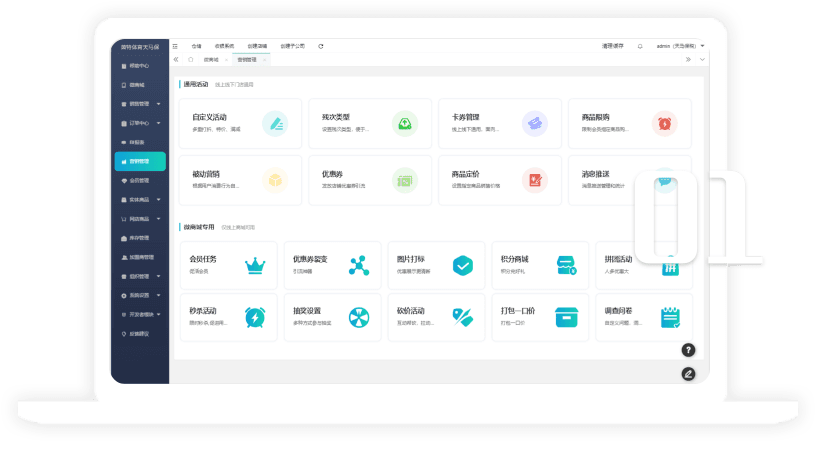The width and height of the screenshot is (816, 453).
Task: Expand the 系统设置 sidebar menu
Action: pyautogui.click(x=139, y=295)
